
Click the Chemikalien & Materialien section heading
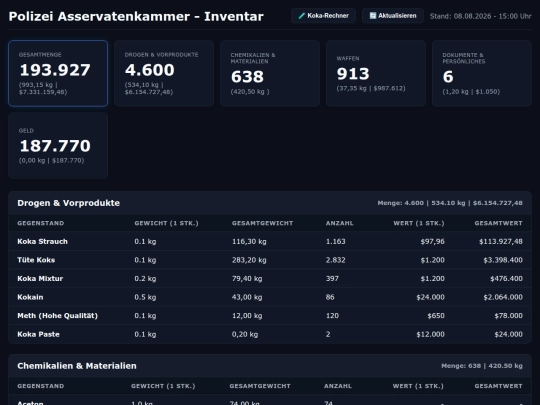click(77, 366)
